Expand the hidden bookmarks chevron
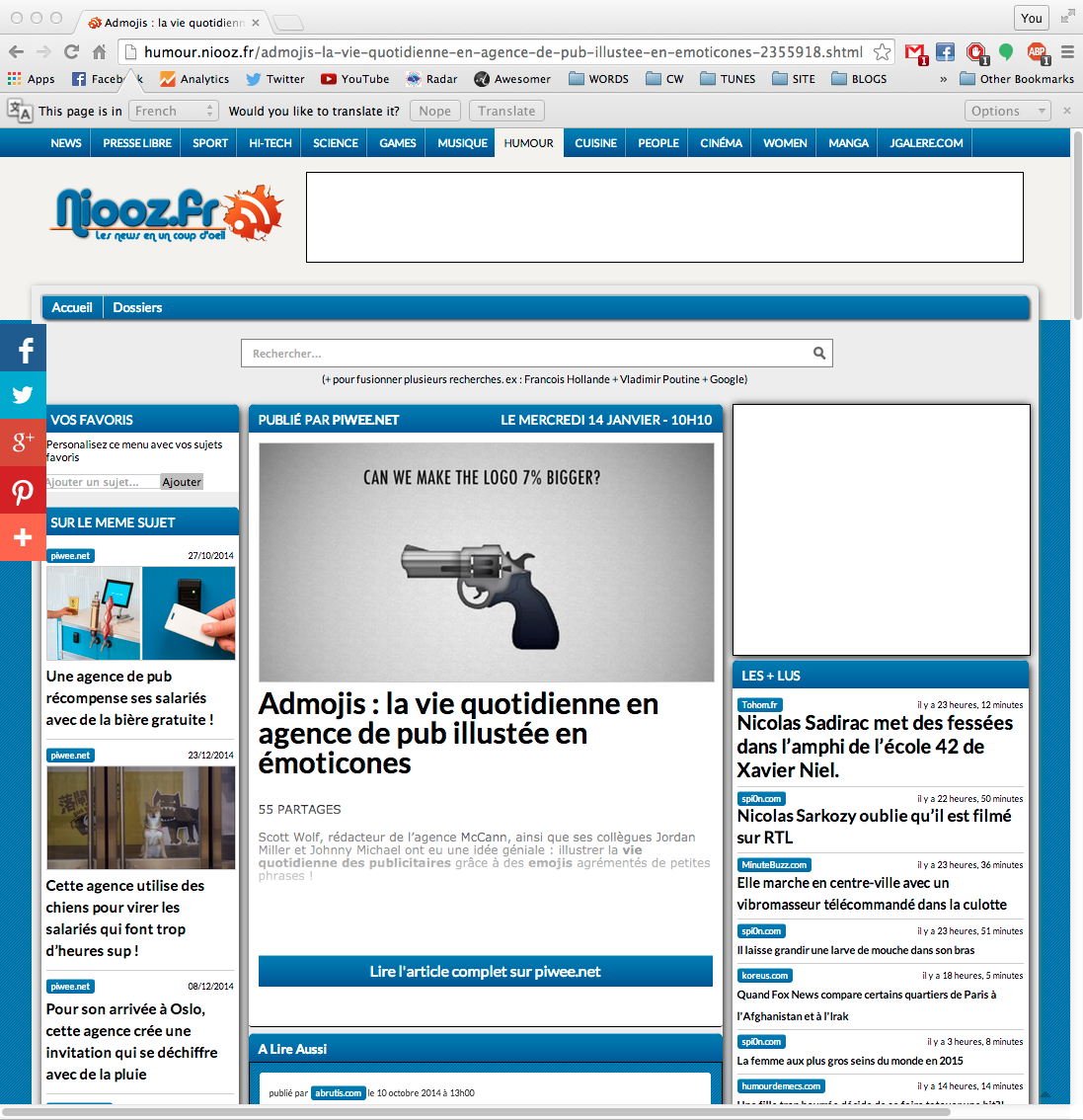The width and height of the screenshot is (1083, 1120). click(x=943, y=79)
